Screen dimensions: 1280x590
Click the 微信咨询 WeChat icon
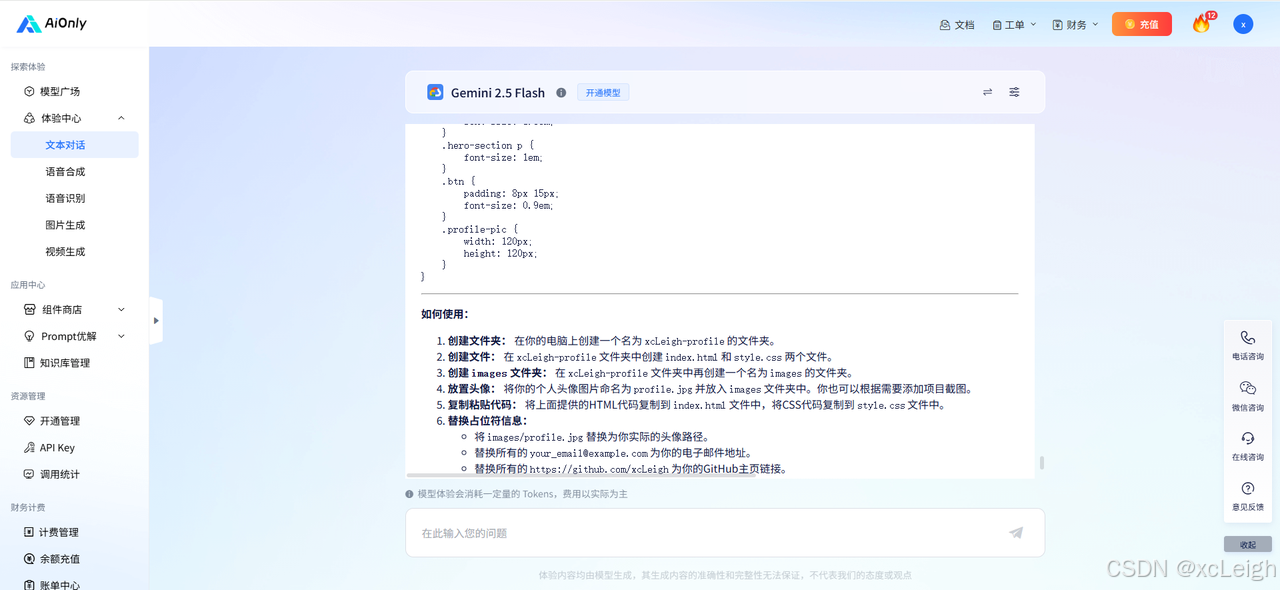[x=1247, y=390]
